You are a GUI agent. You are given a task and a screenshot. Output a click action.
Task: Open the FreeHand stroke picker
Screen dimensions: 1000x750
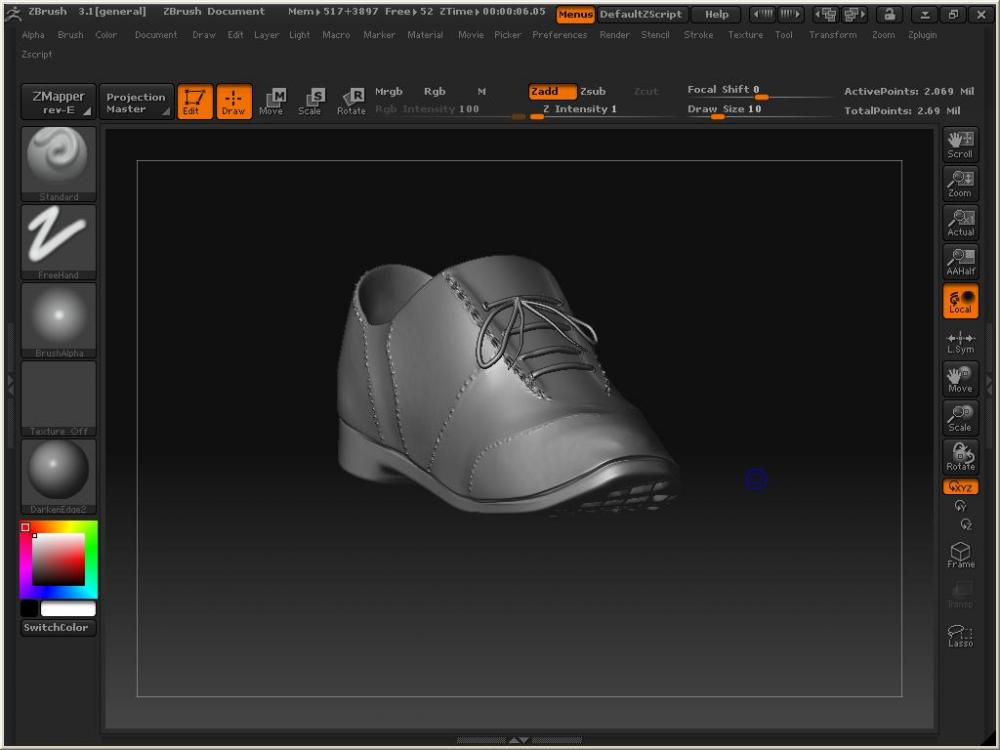point(59,241)
